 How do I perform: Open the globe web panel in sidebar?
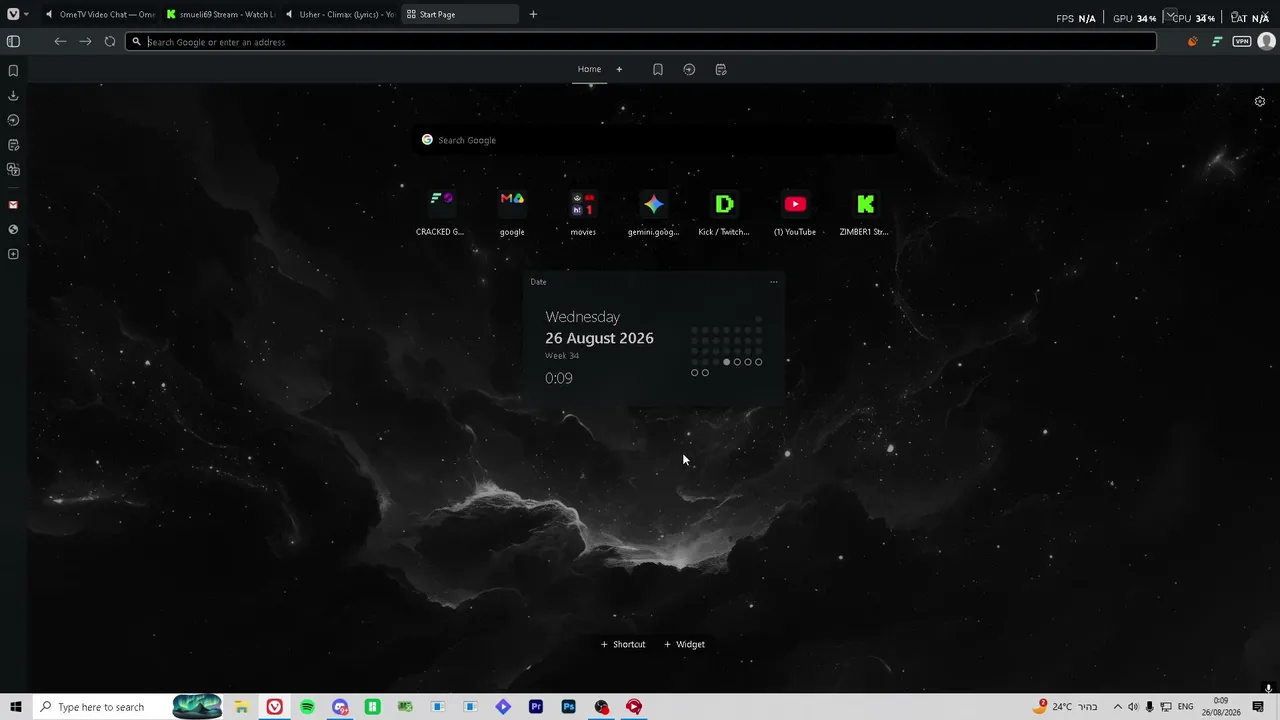[13, 229]
